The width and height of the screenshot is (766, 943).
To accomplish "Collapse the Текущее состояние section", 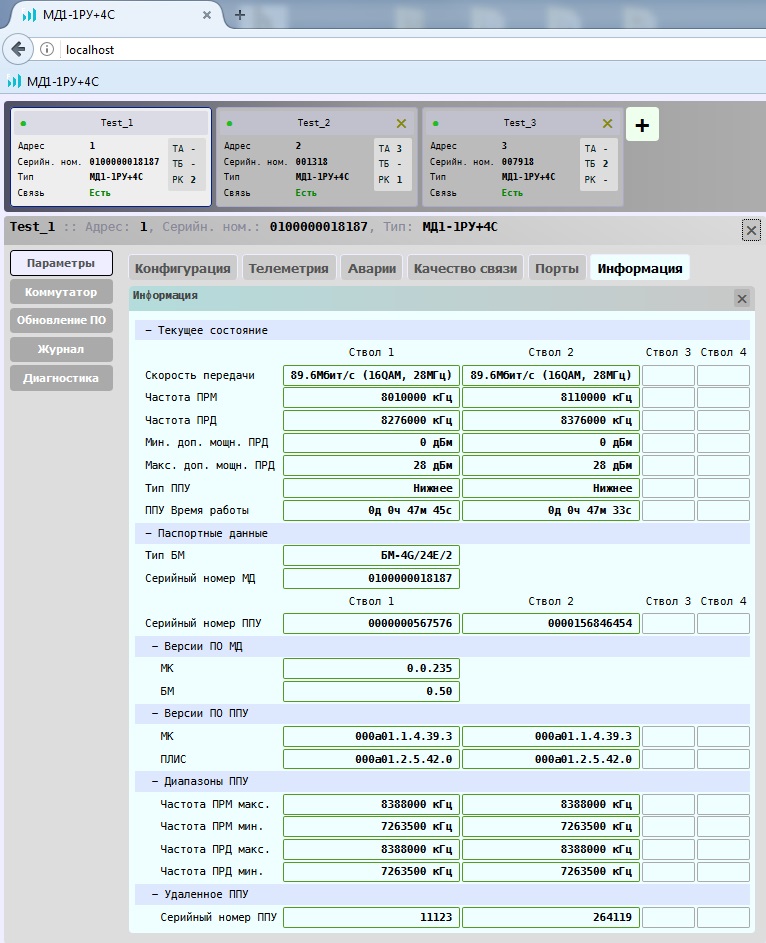I will click(x=442, y=330).
